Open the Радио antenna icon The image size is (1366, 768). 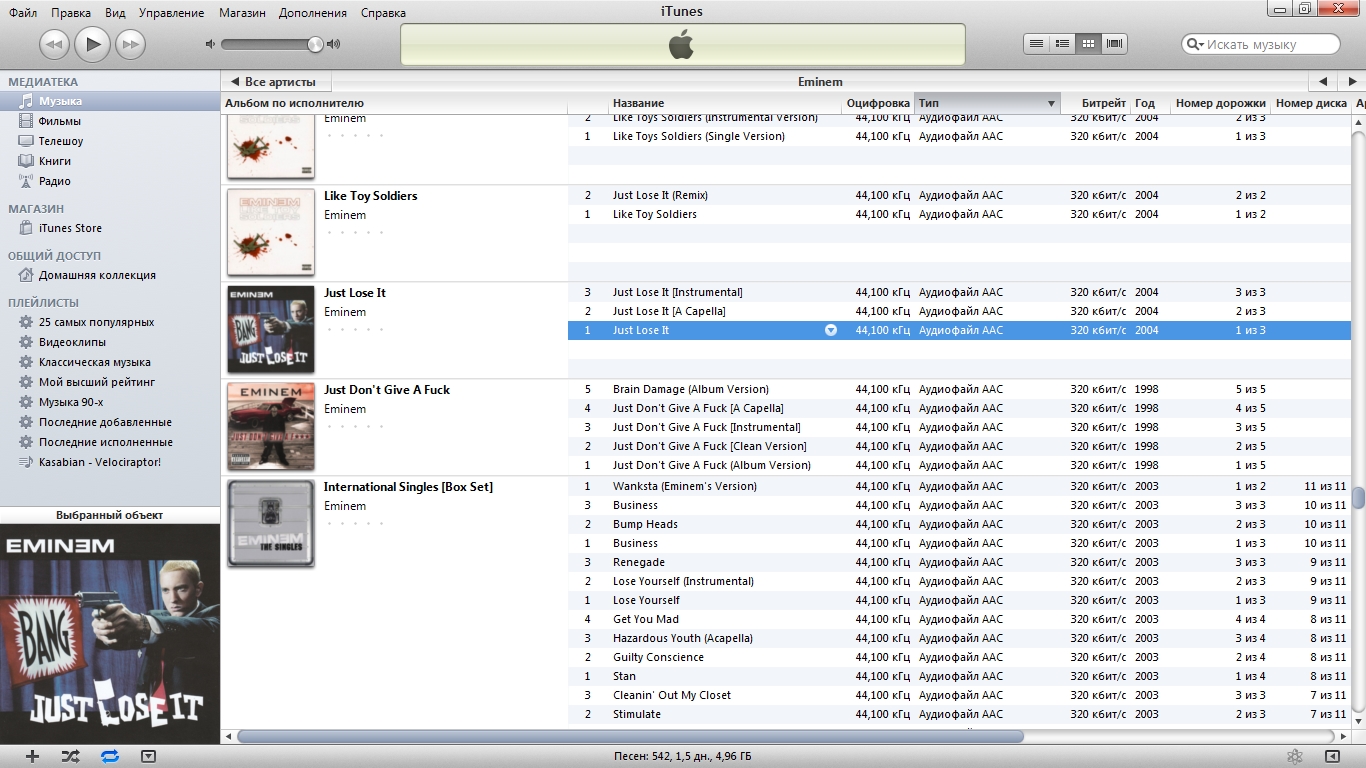pyautogui.click(x=26, y=181)
